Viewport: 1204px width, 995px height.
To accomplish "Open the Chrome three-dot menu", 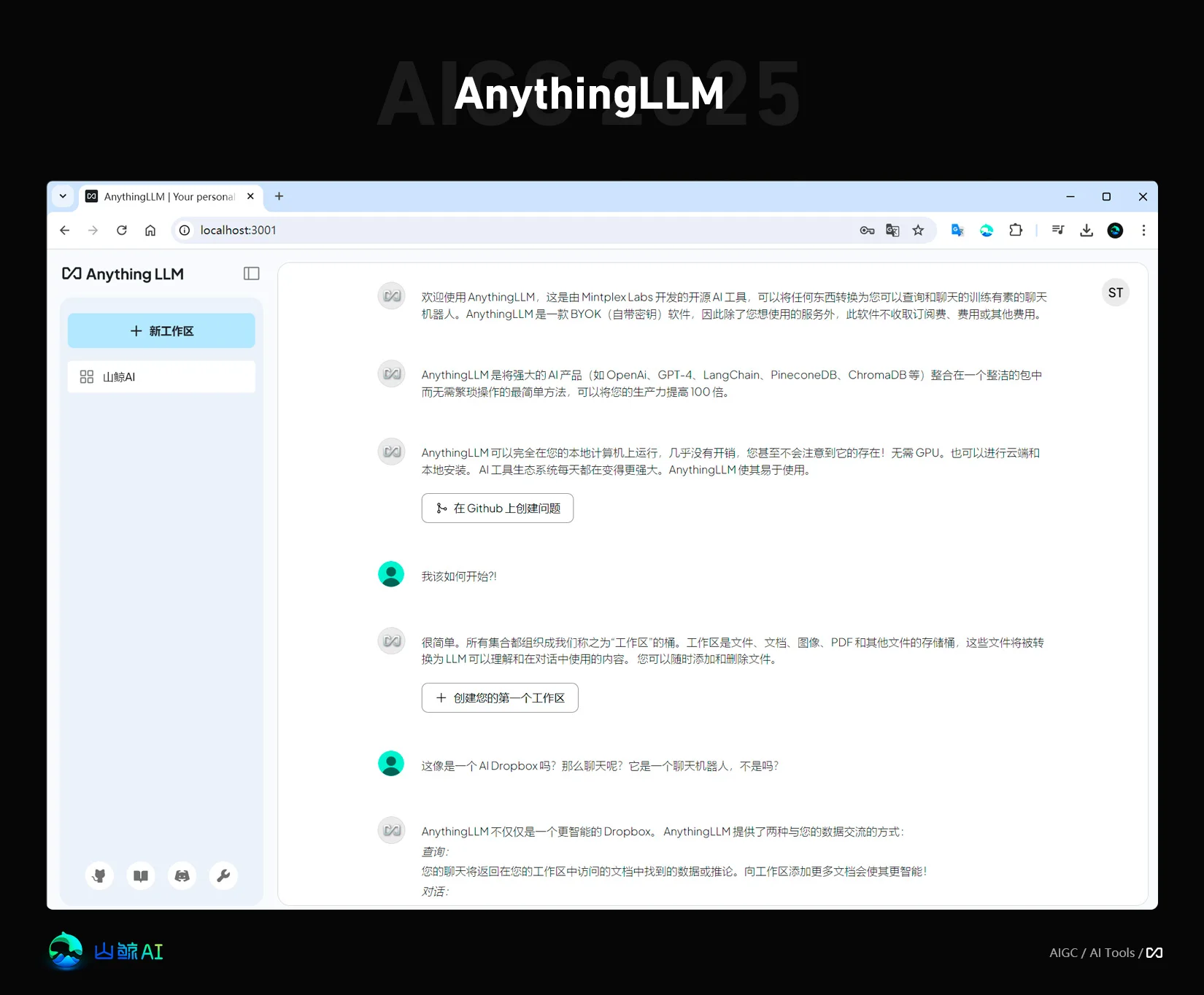I will pyautogui.click(x=1143, y=231).
